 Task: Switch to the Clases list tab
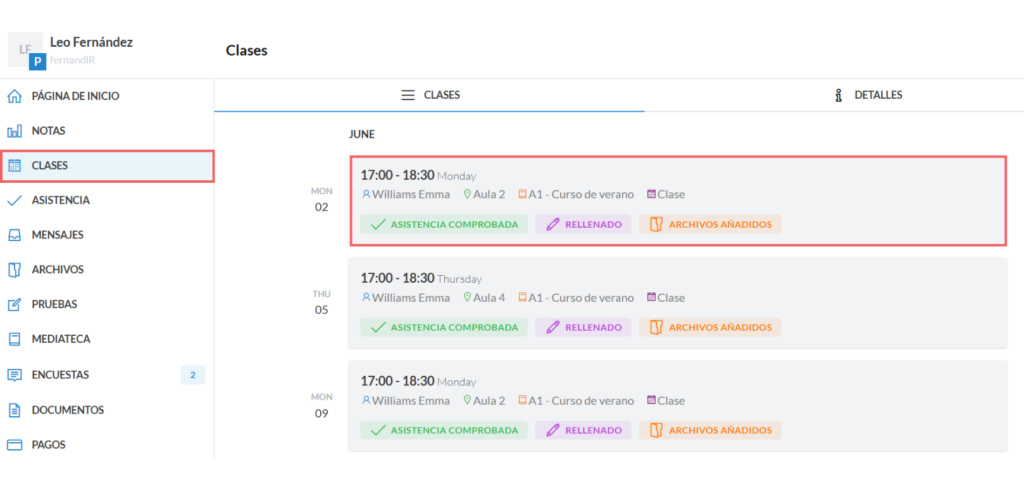430,95
